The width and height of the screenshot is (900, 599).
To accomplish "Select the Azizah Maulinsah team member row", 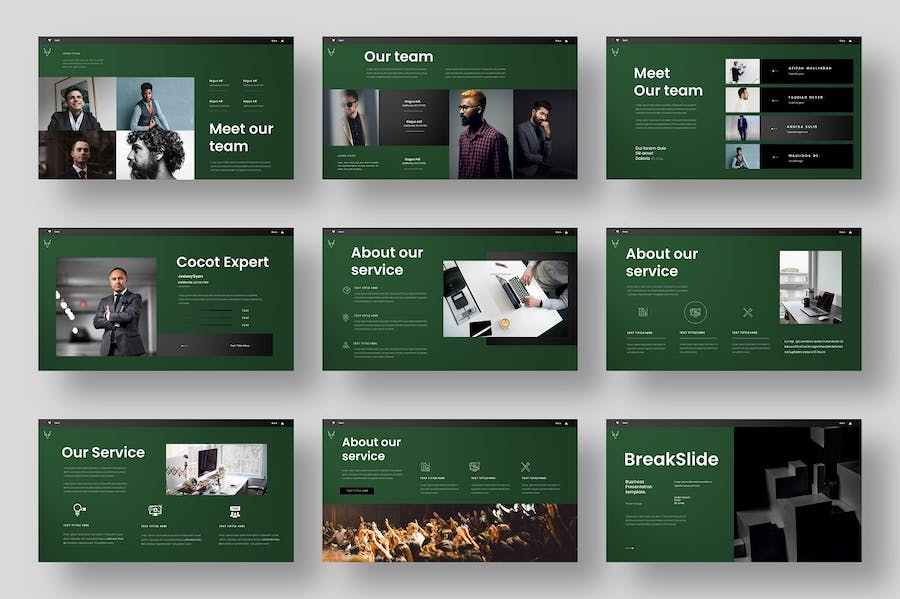I will [789, 71].
